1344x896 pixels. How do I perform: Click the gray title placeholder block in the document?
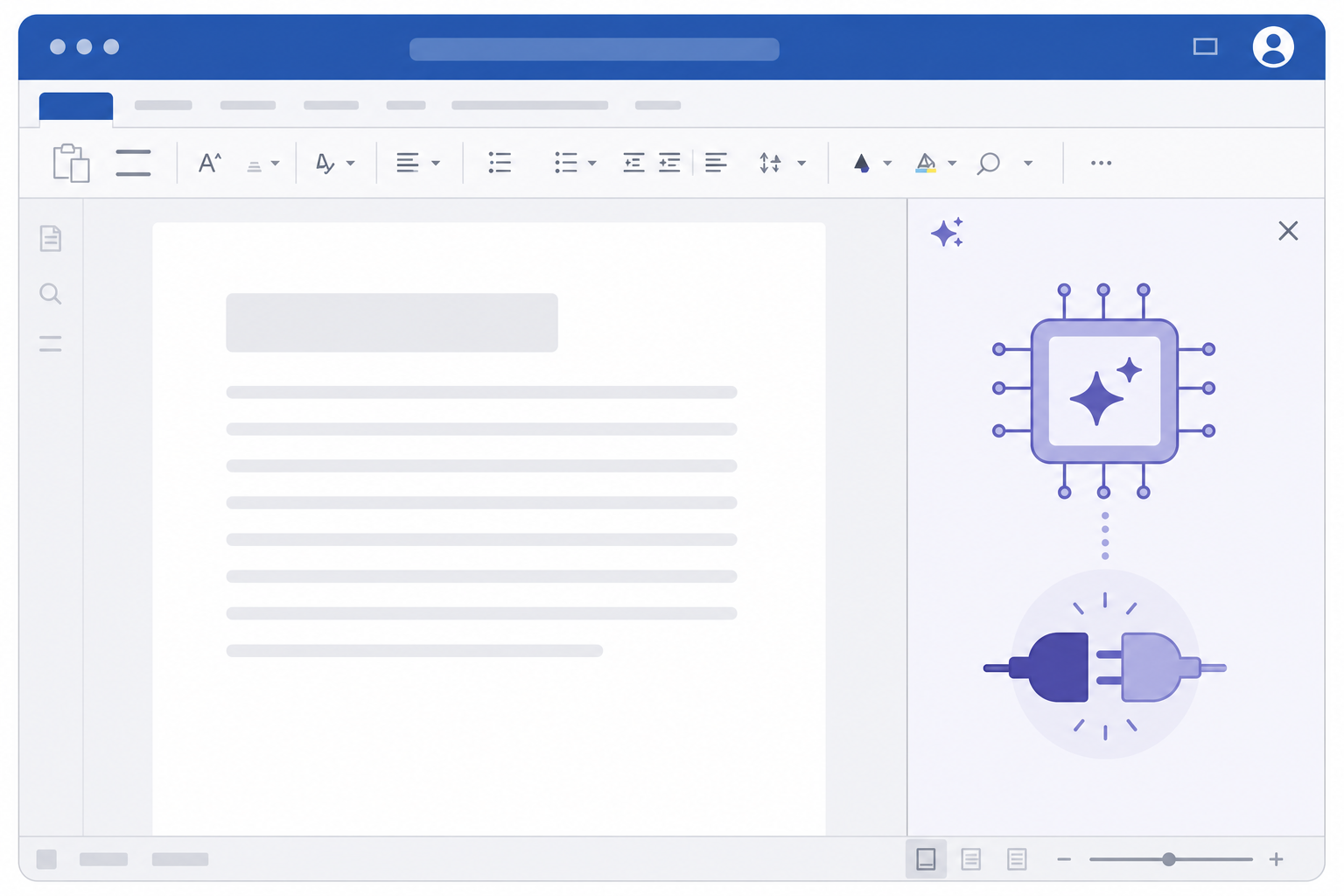click(392, 323)
